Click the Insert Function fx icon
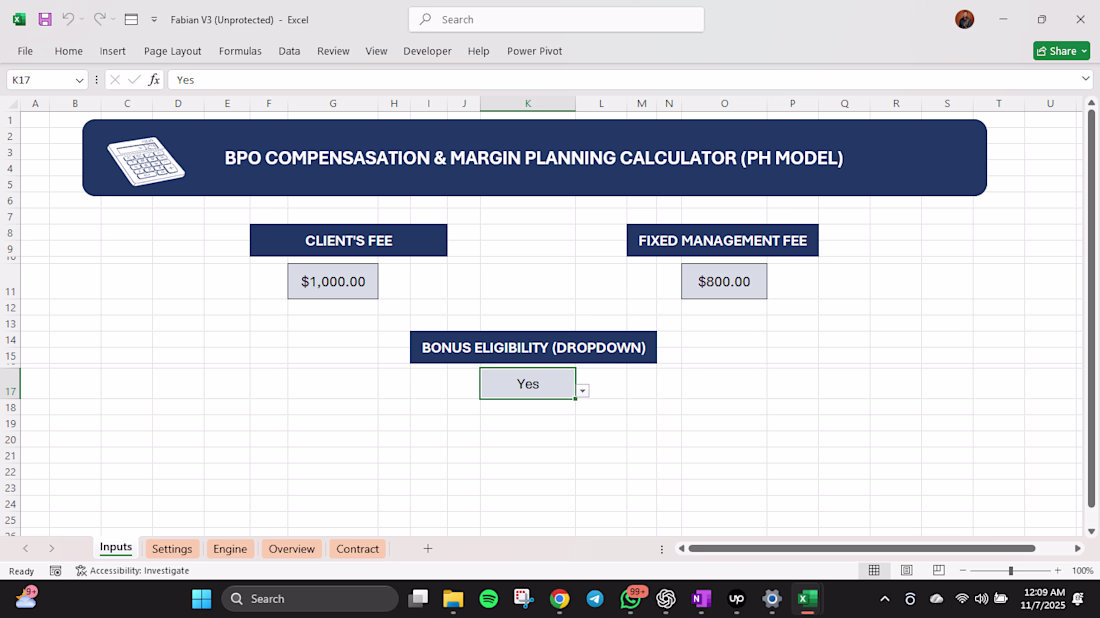1100x618 pixels. click(x=154, y=80)
